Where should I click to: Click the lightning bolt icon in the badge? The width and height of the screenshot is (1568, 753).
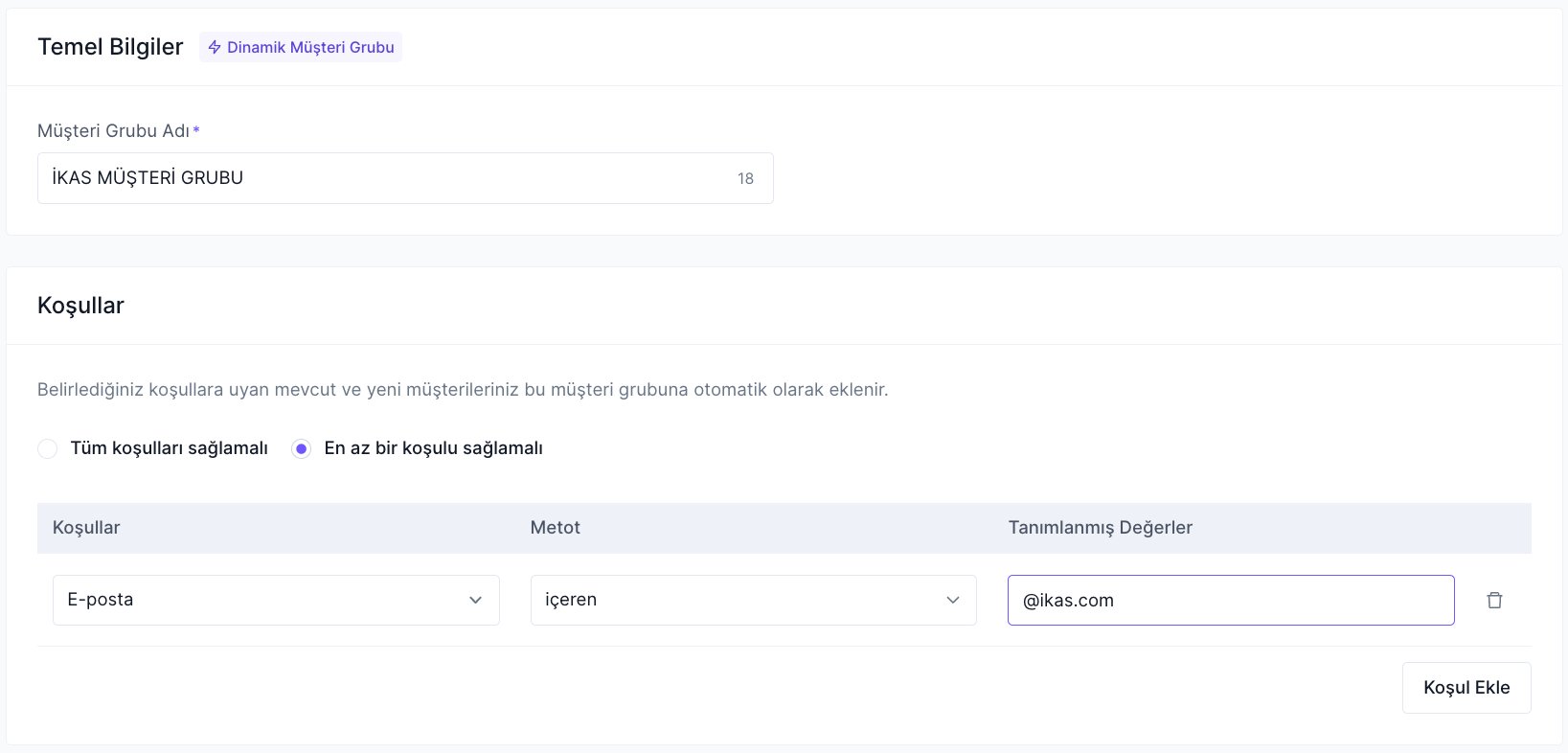click(215, 47)
